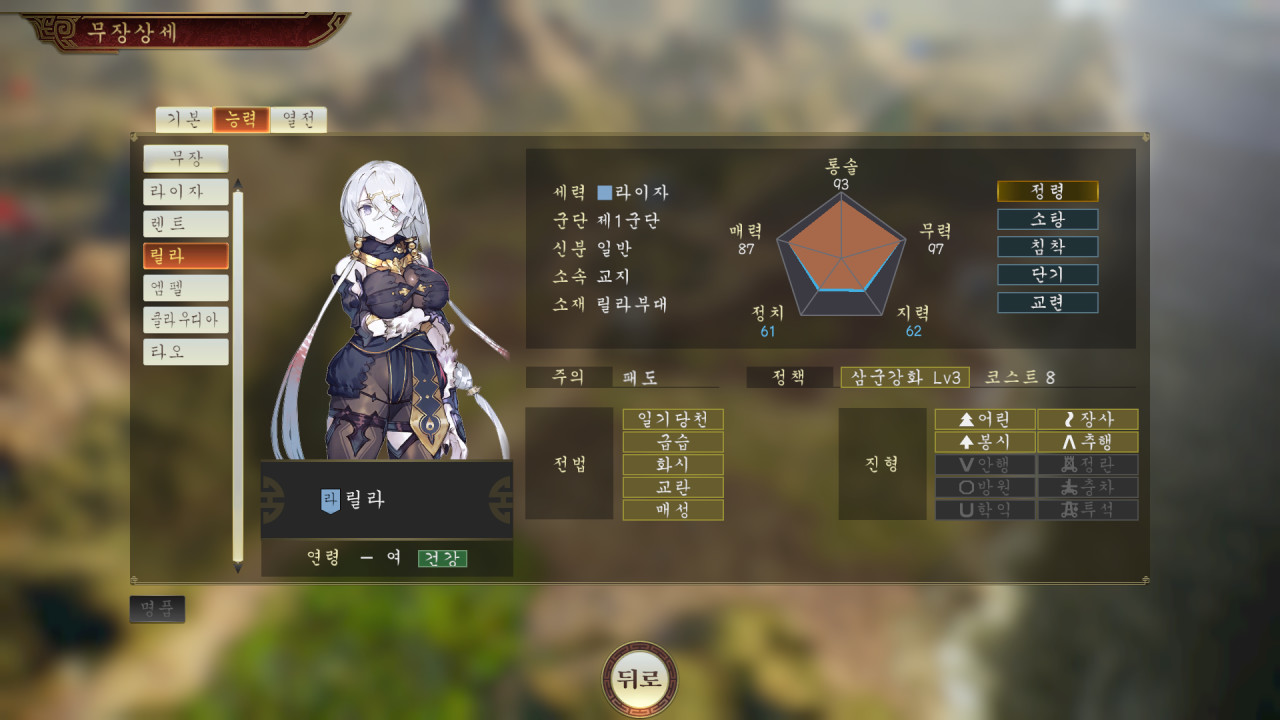Choose the 추행 wedge formation
Image resolution: width=1280 pixels, height=720 pixels.
(1088, 442)
